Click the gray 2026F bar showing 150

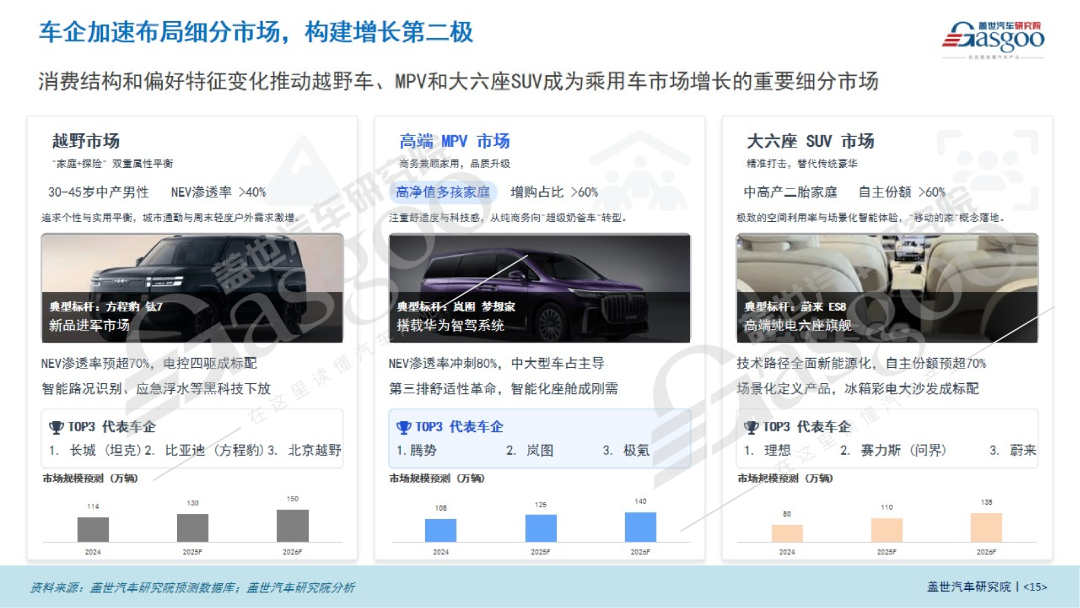[292, 526]
